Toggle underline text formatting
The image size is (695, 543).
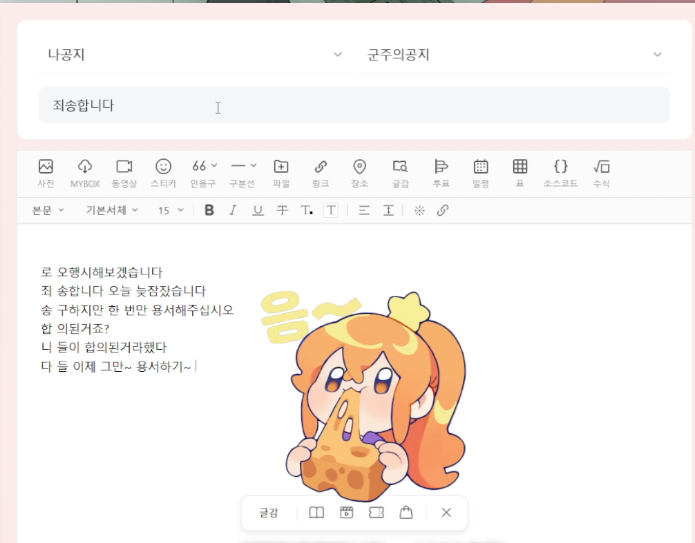[258, 210]
